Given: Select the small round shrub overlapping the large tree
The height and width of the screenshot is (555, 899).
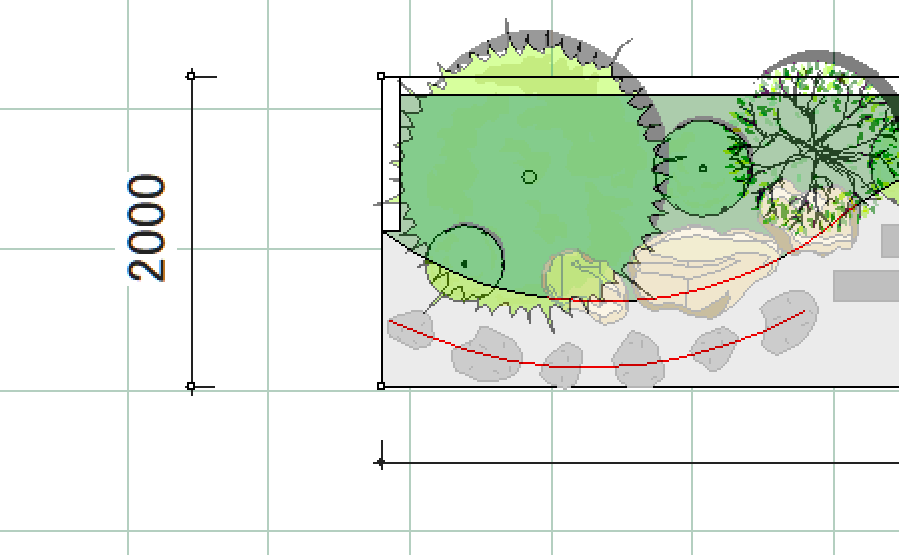Looking at the screenshot, I should point(466,261).
